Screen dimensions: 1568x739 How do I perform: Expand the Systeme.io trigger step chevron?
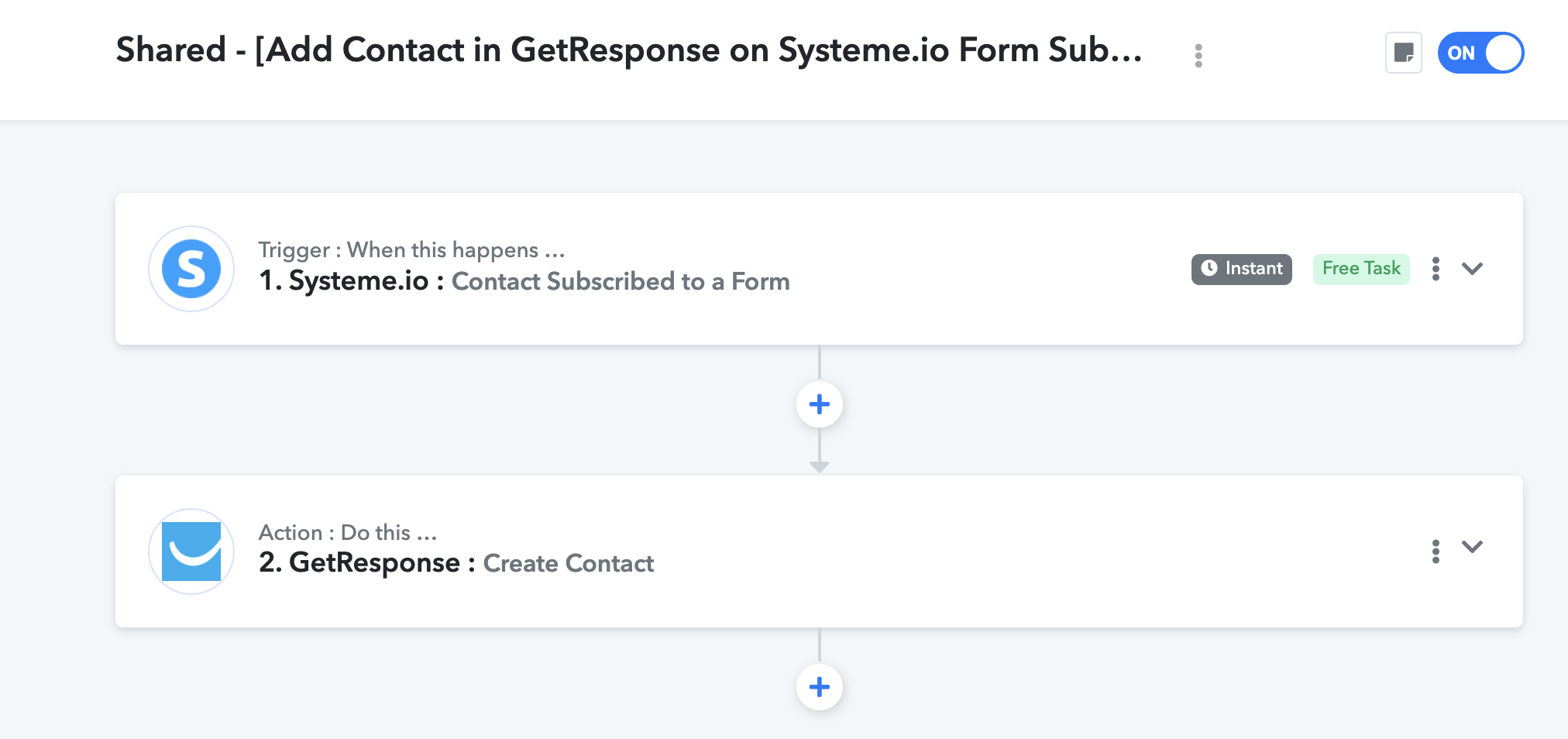[1472, 269]
